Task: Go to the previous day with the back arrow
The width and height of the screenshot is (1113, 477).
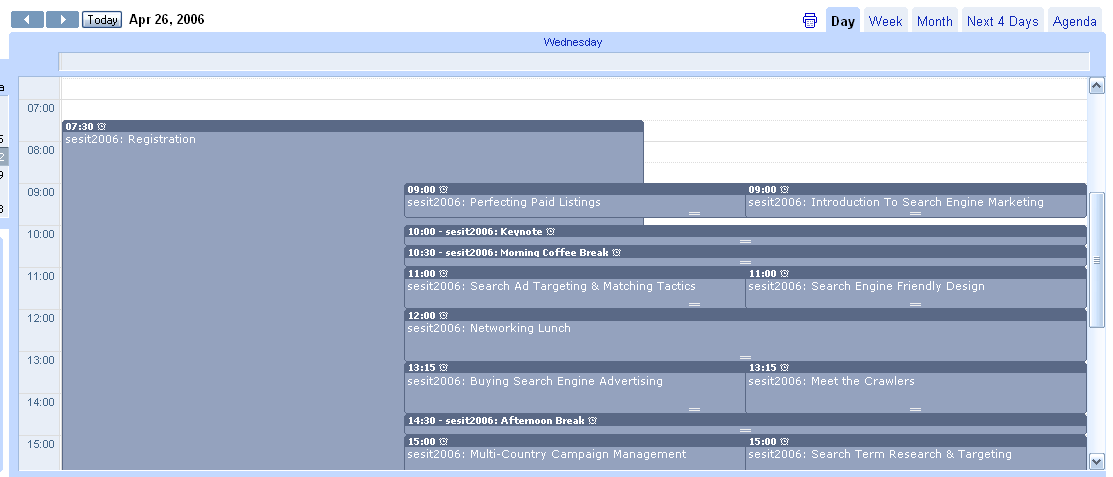Action: (x=28, y=20)
